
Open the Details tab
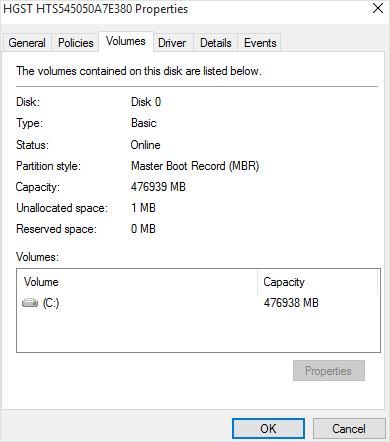tap(216, 43)
